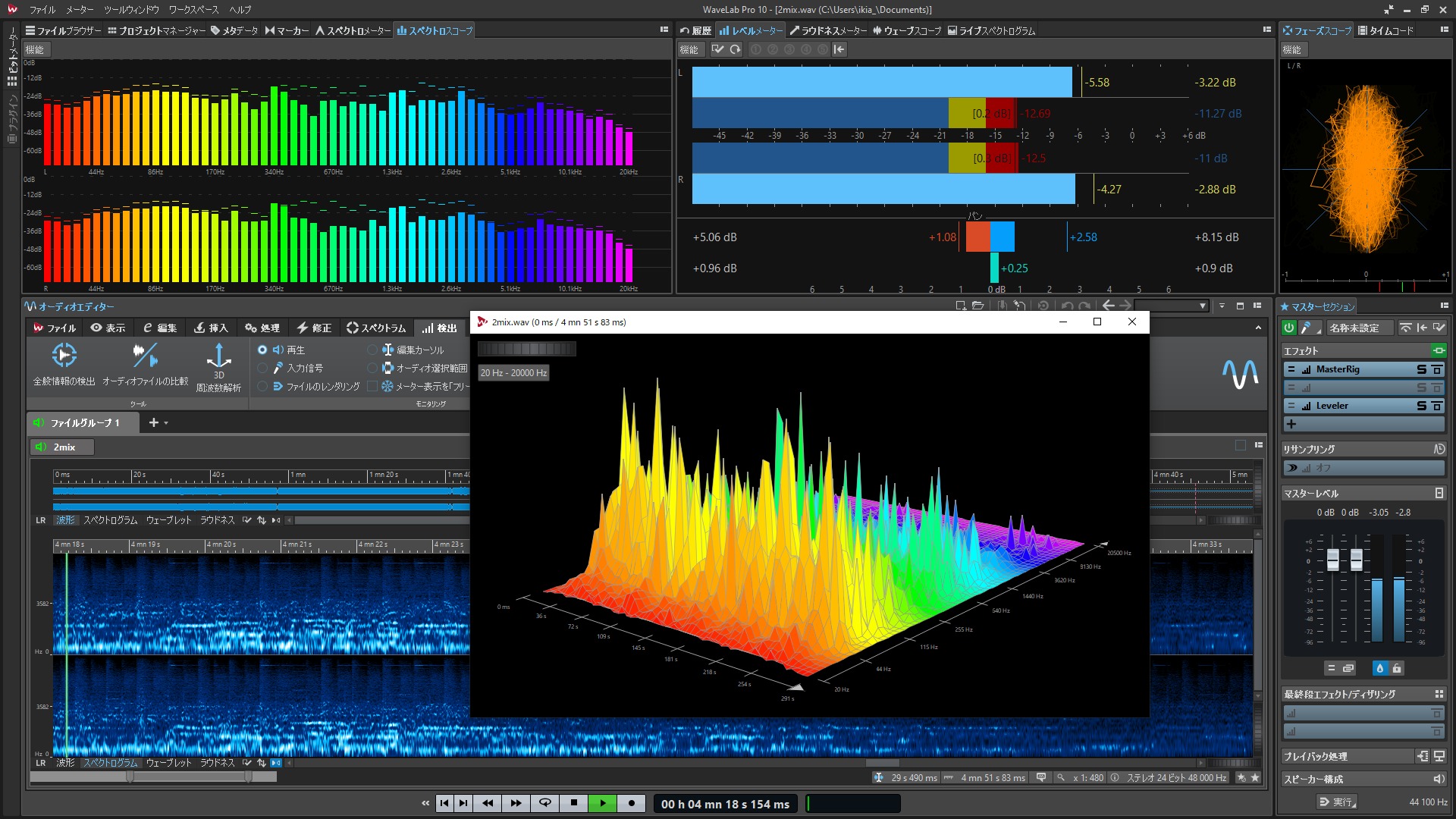Click the master section green power bypass icon
Image resolution: width=1456 pixels, height=819 pixels.
point(1289,328)
